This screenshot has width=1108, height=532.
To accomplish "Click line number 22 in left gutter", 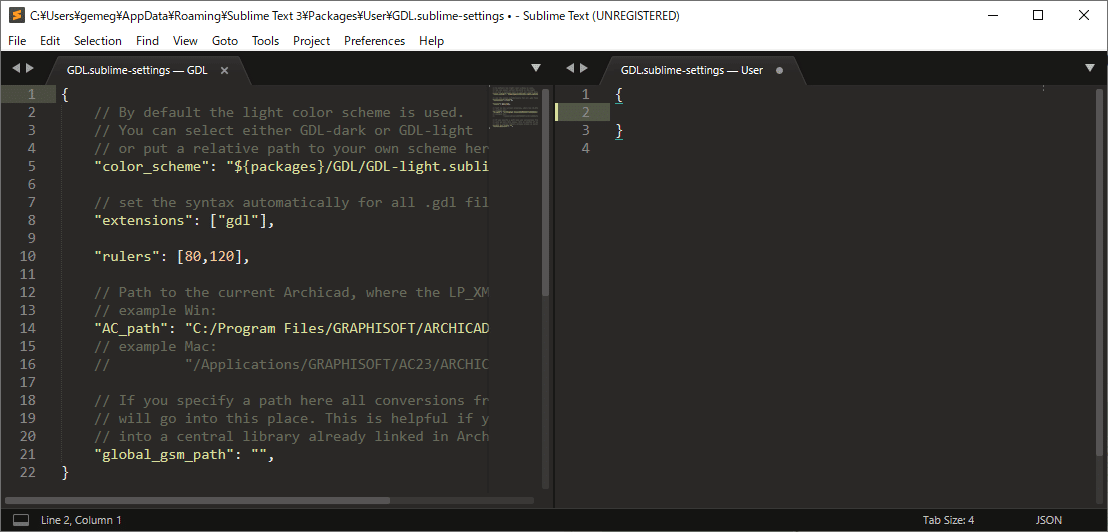I will (28, 473).
